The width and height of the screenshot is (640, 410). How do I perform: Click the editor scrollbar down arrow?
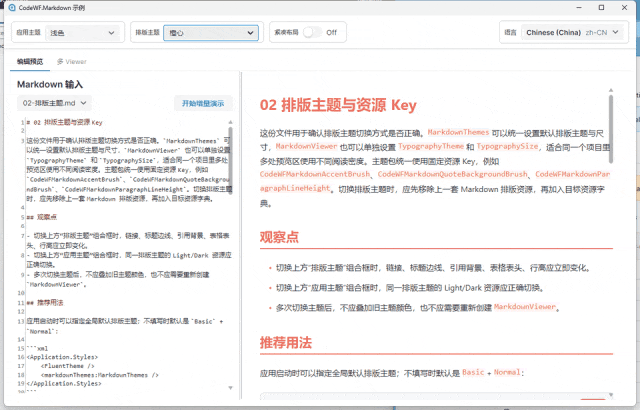coord(230,388)
